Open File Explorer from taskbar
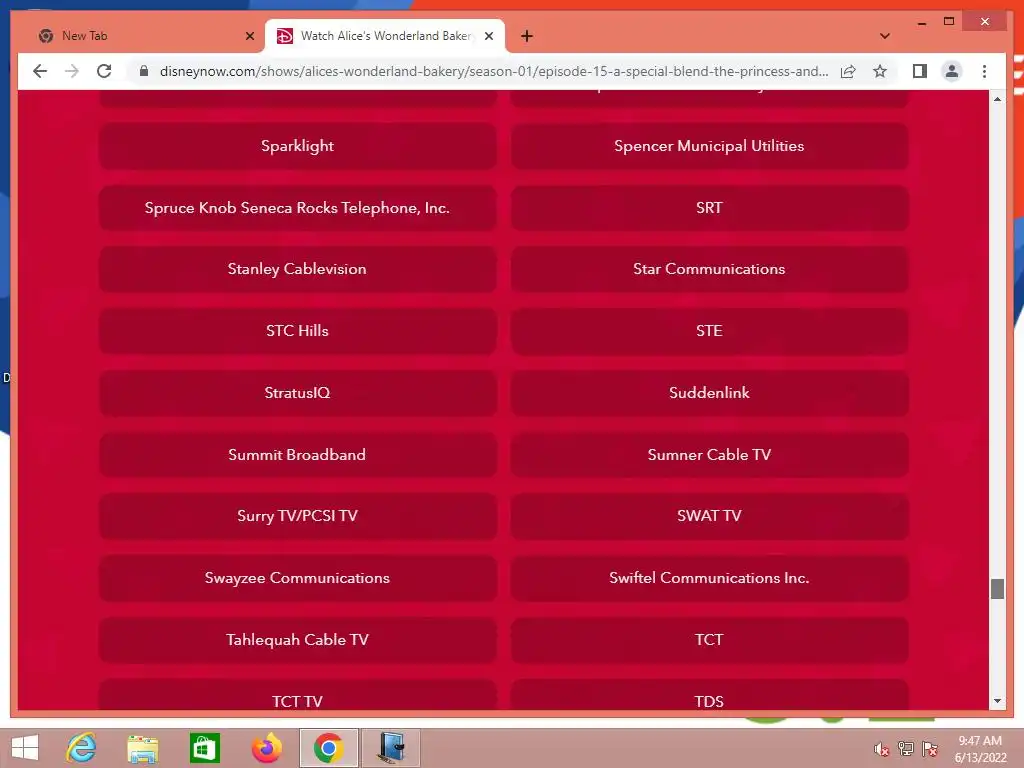Image resolution: width=1024 pixels, height=768 pixels. (x=142, y=748)
